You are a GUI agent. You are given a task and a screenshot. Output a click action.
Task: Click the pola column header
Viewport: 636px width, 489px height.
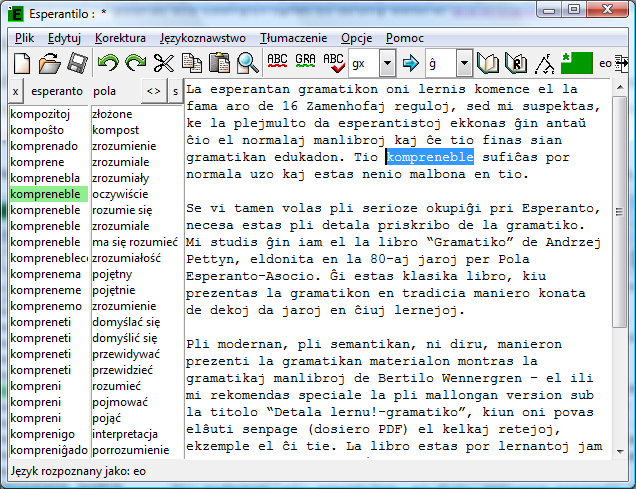click(104, 91)
